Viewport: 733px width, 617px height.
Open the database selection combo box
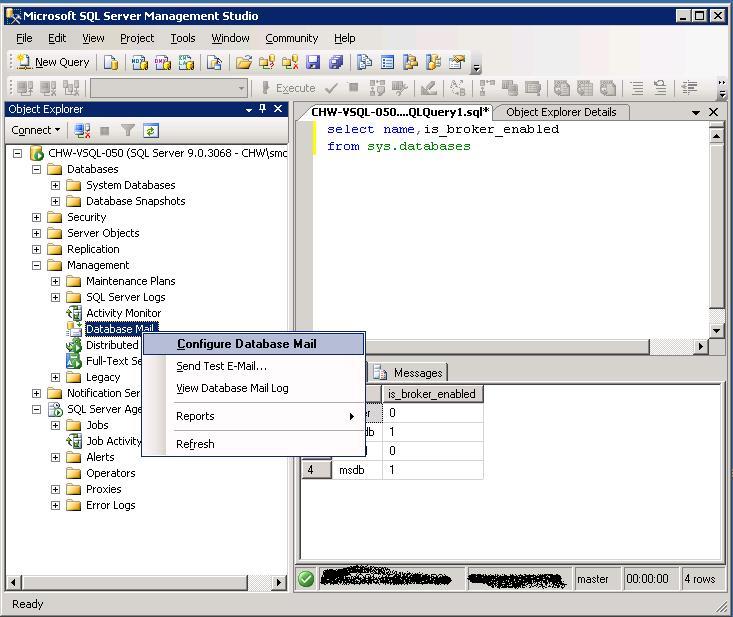tap(169, 88)
